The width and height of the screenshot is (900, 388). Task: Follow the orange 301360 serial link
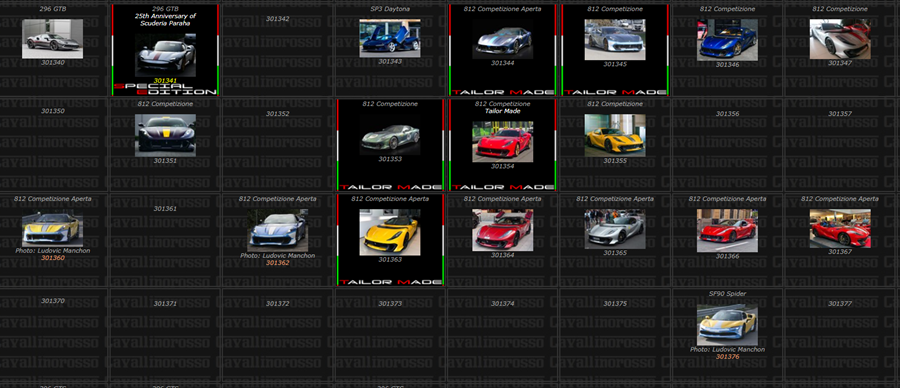pyautogui.click(x=53, y=258)
